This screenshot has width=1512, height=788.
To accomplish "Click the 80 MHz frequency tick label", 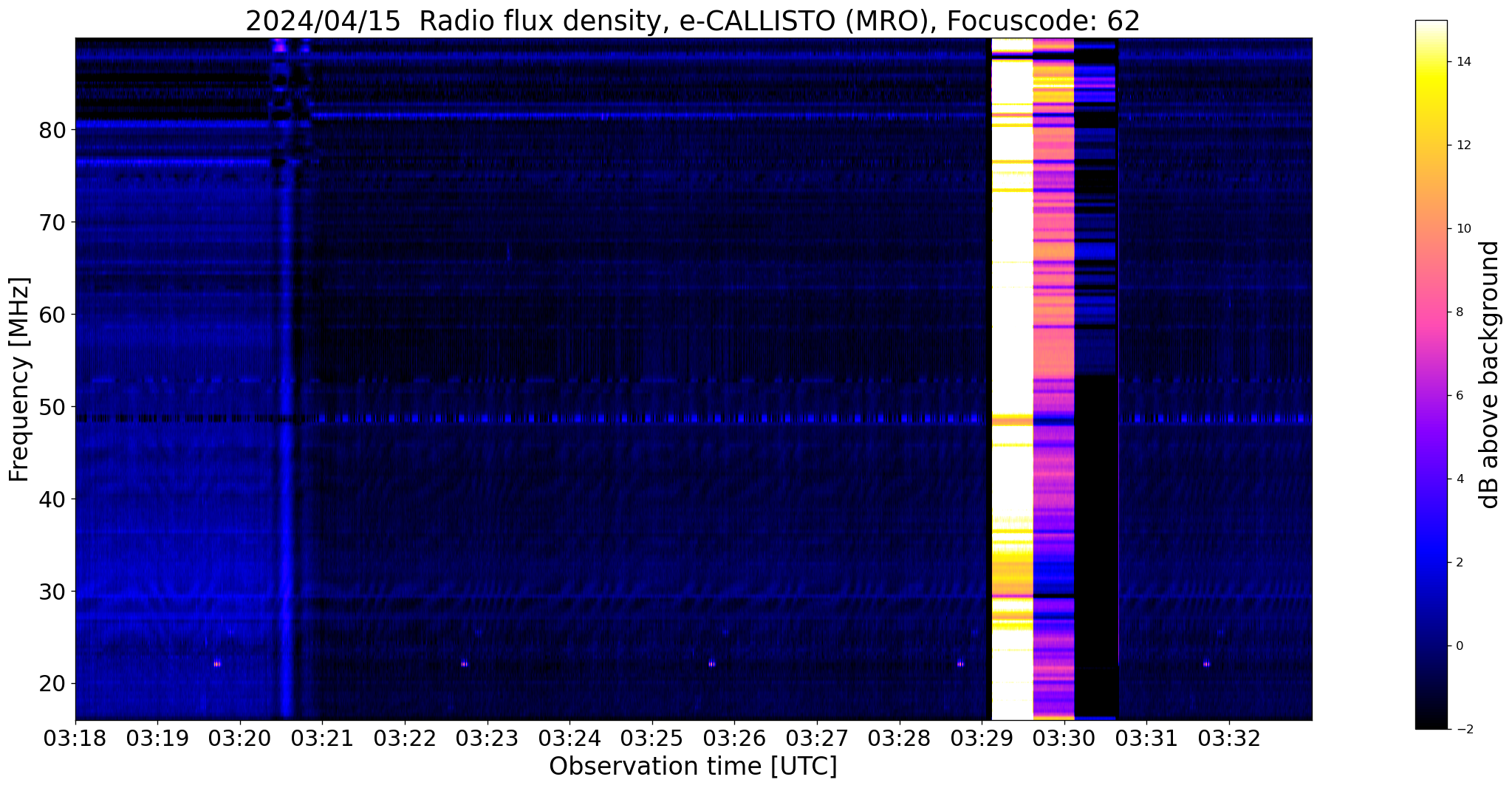I will [x=52, y=130].
